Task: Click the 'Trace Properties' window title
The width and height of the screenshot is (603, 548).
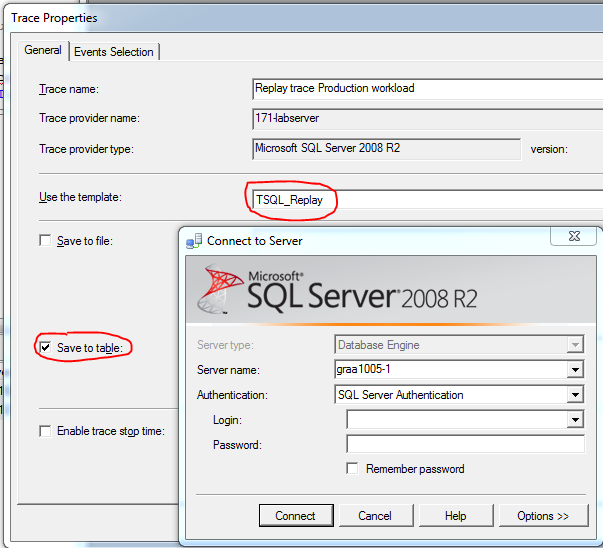Action: pos(54,18)
